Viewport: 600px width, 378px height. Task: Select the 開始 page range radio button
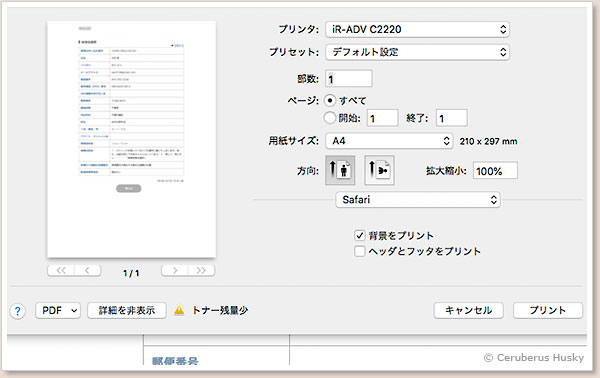[x=330, y=118]
